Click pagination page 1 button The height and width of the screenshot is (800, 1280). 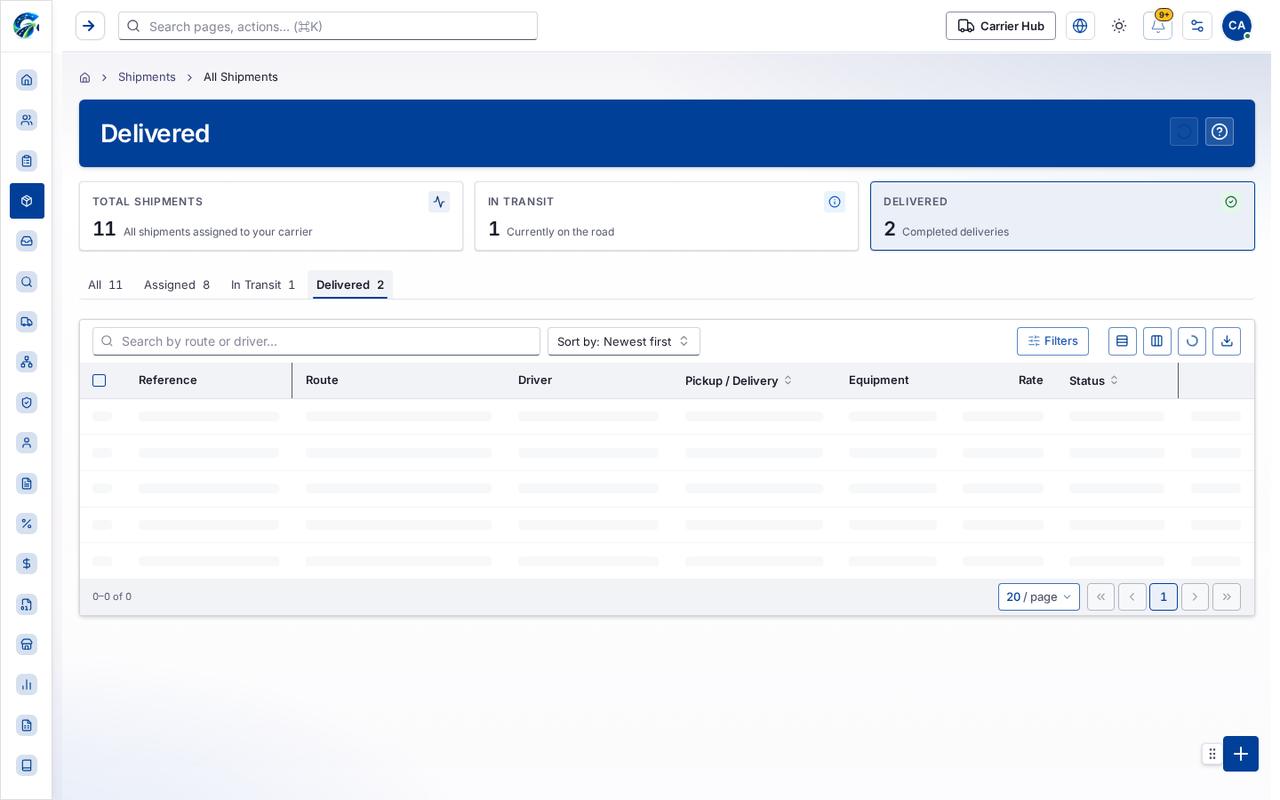point(1163,597)
